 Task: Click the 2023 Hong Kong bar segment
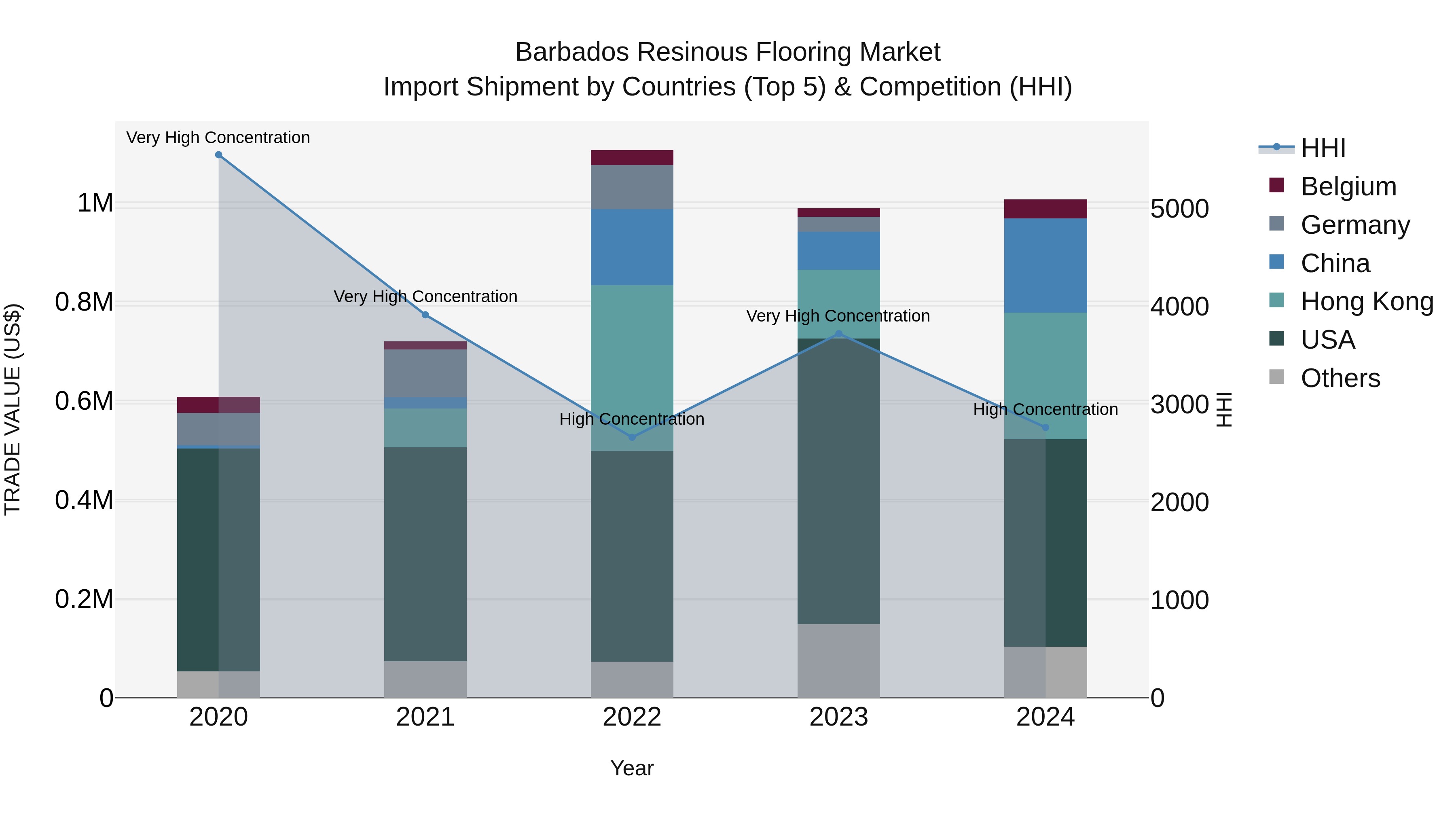(839, 304)
